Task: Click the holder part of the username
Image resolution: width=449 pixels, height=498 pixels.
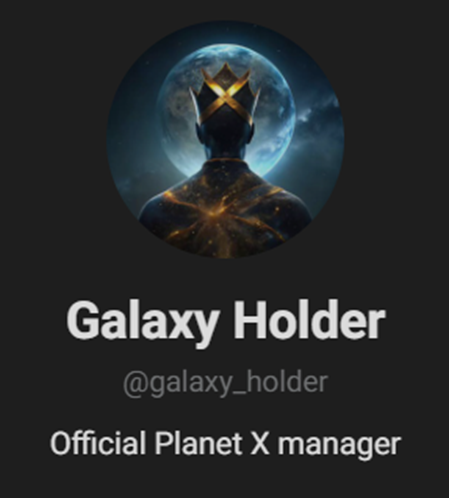Action: (284, 382)
